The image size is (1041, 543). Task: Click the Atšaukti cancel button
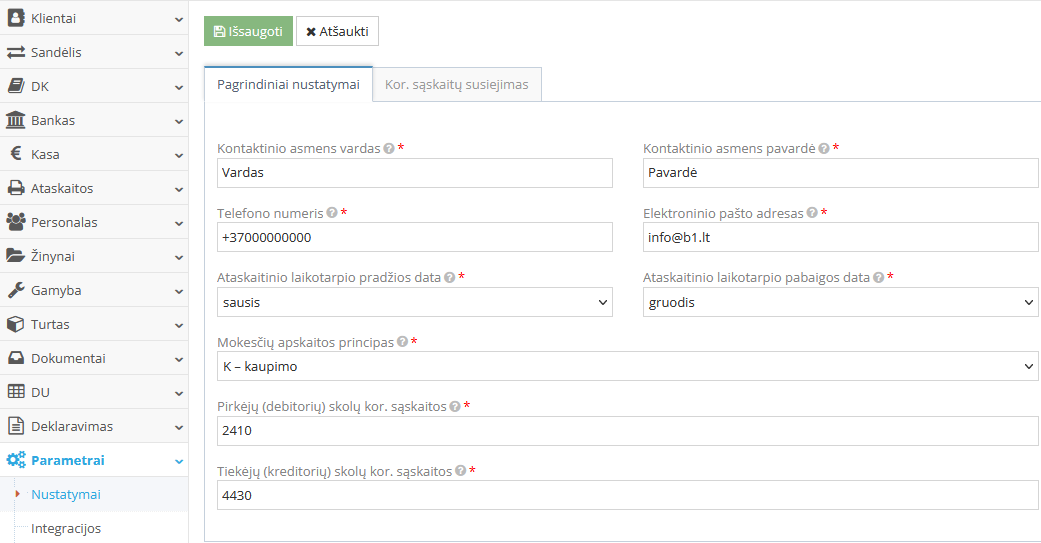(x=337, y=31)
